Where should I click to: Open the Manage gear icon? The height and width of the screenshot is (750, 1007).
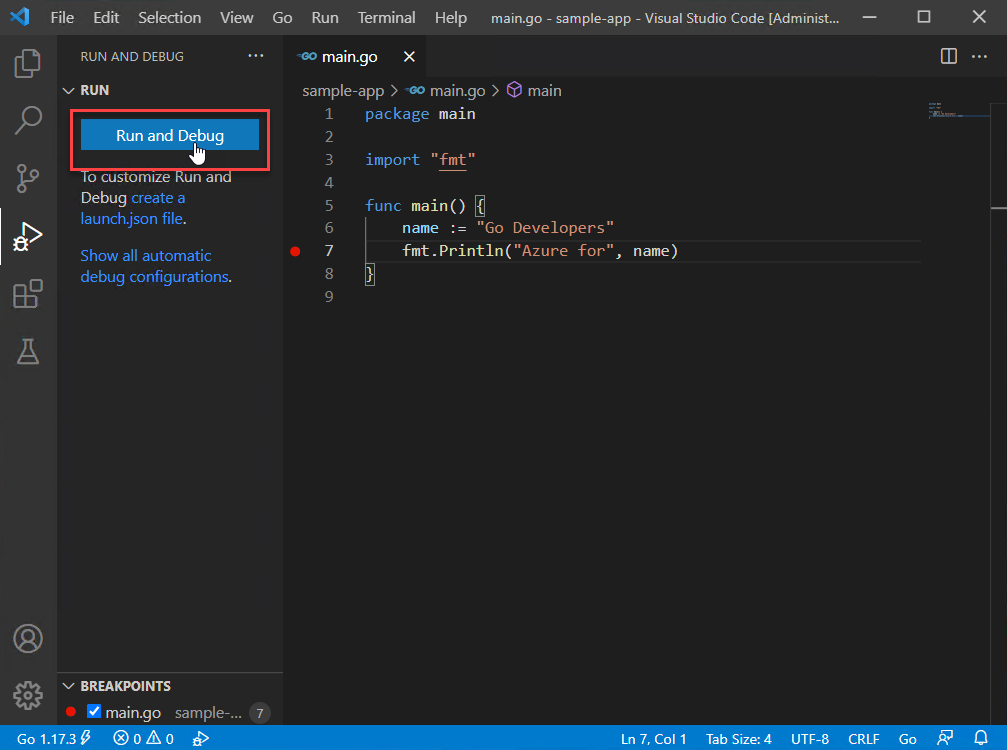coord(28,694)
